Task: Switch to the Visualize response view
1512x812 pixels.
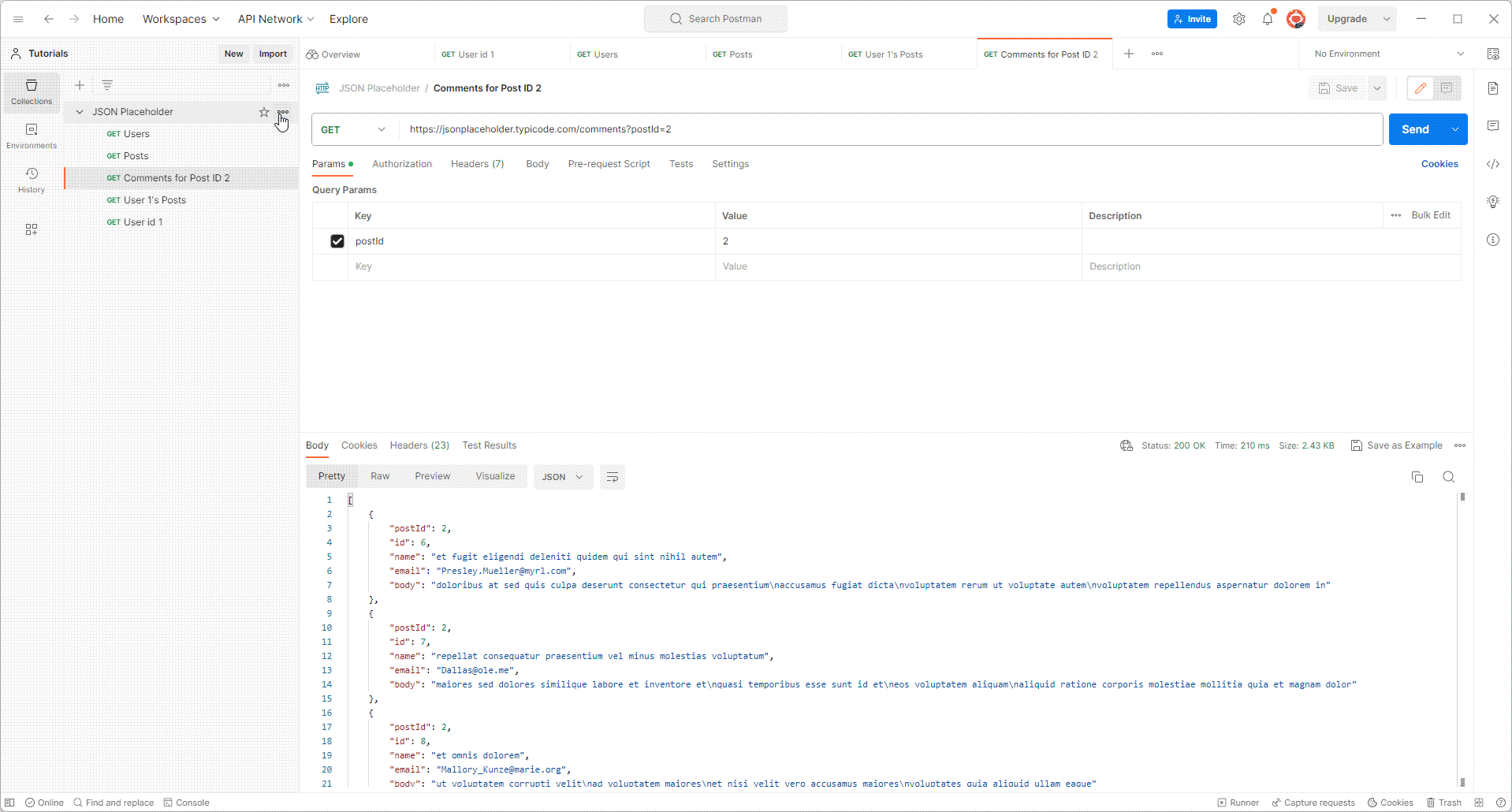Action: coord(495,476)
